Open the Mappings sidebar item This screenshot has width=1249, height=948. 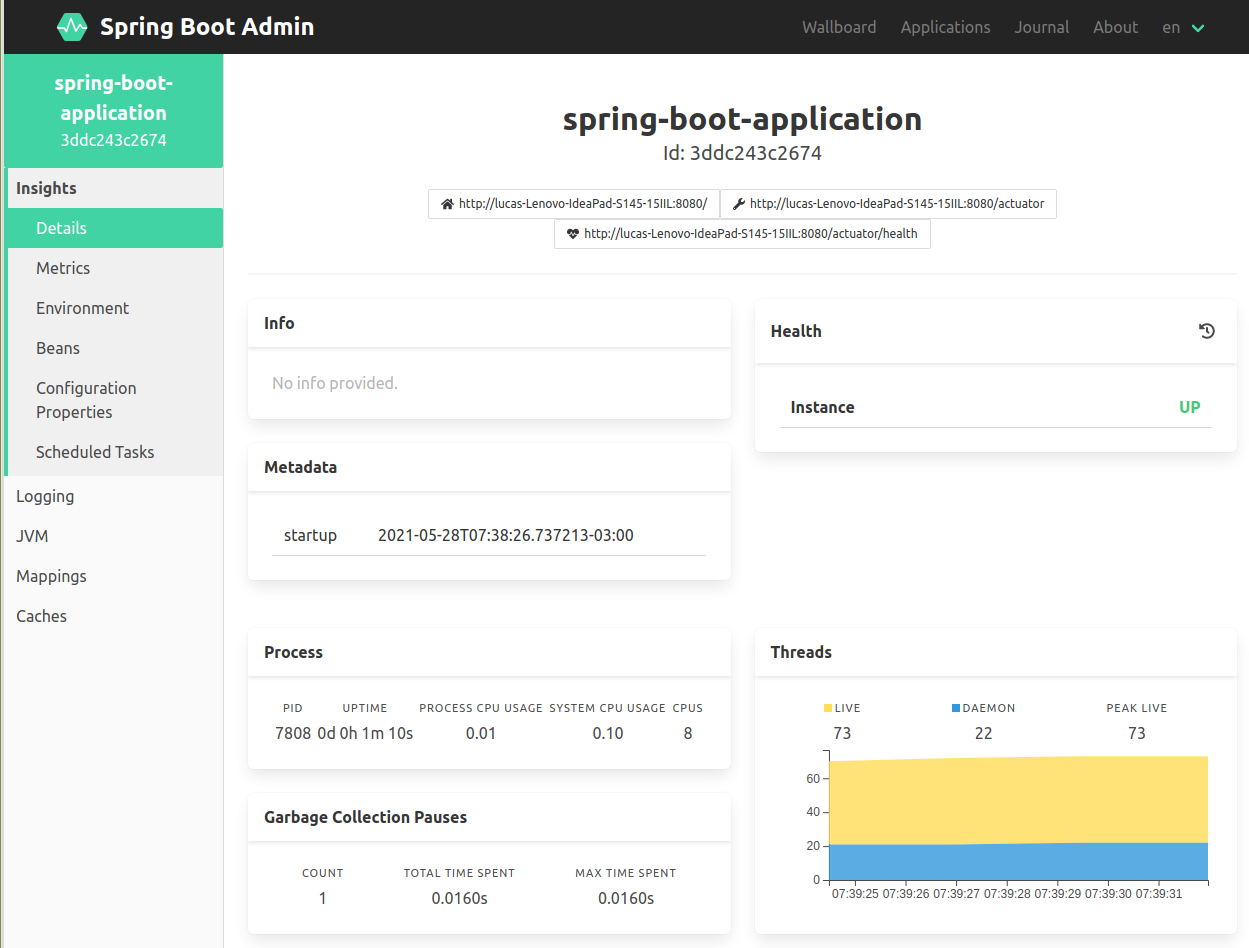point(113,576)
